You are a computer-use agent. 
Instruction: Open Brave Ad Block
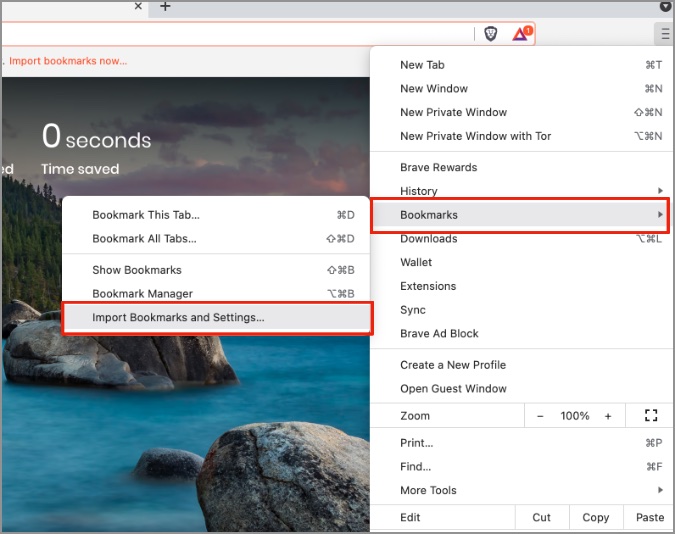[x=522, y=333]
